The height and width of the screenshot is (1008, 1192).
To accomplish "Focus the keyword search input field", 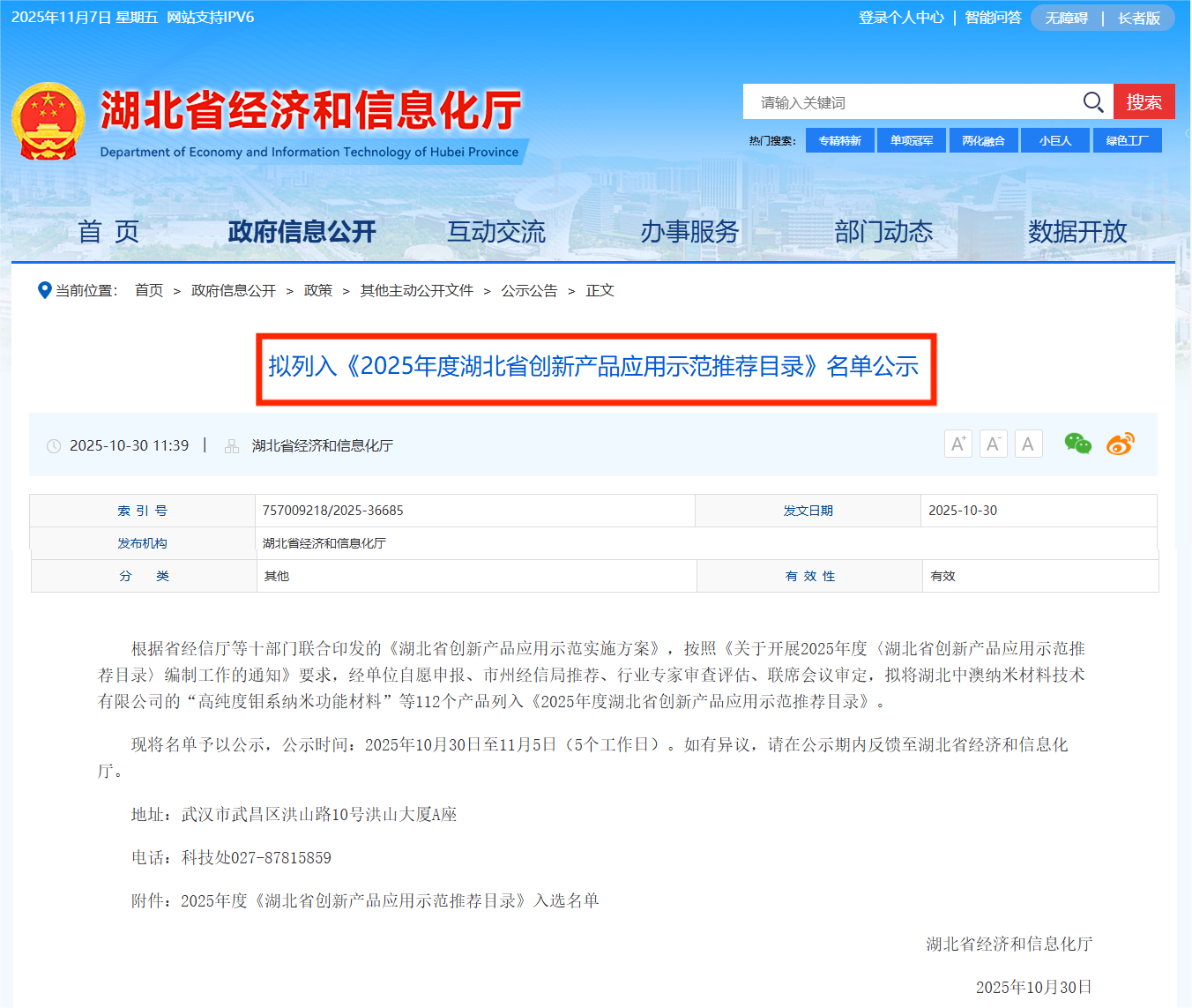I will (908, 102).
